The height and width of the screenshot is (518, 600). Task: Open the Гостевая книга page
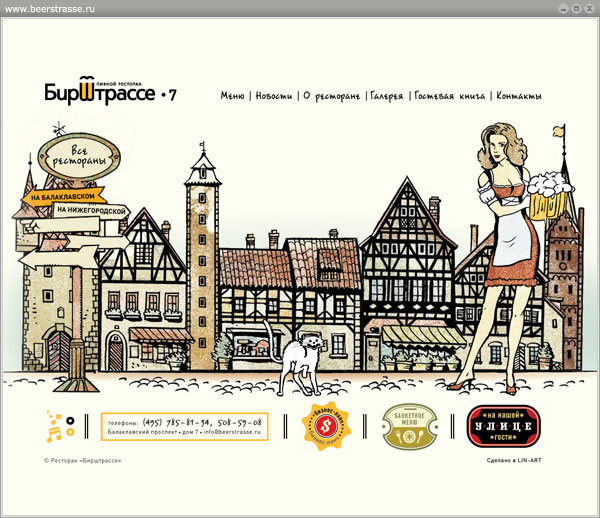tap(450, 96)
